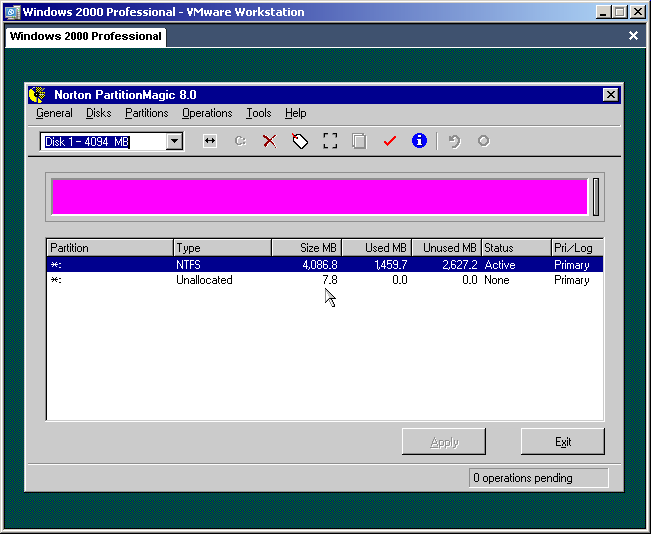Click the format partition bracket icon

click(x=330, y=141)
